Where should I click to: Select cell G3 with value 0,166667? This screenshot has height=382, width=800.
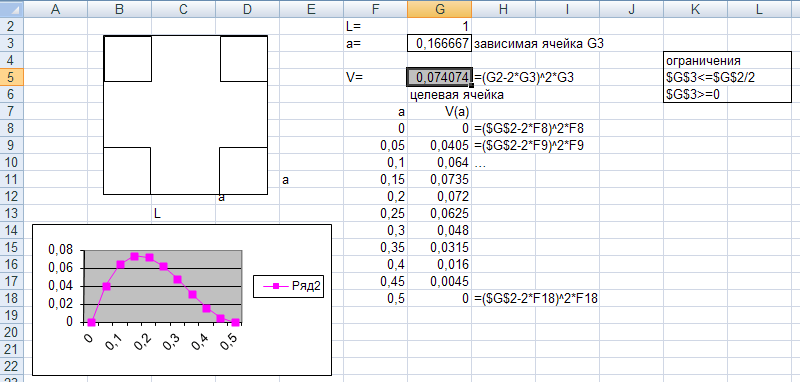(x=439, y=44)
